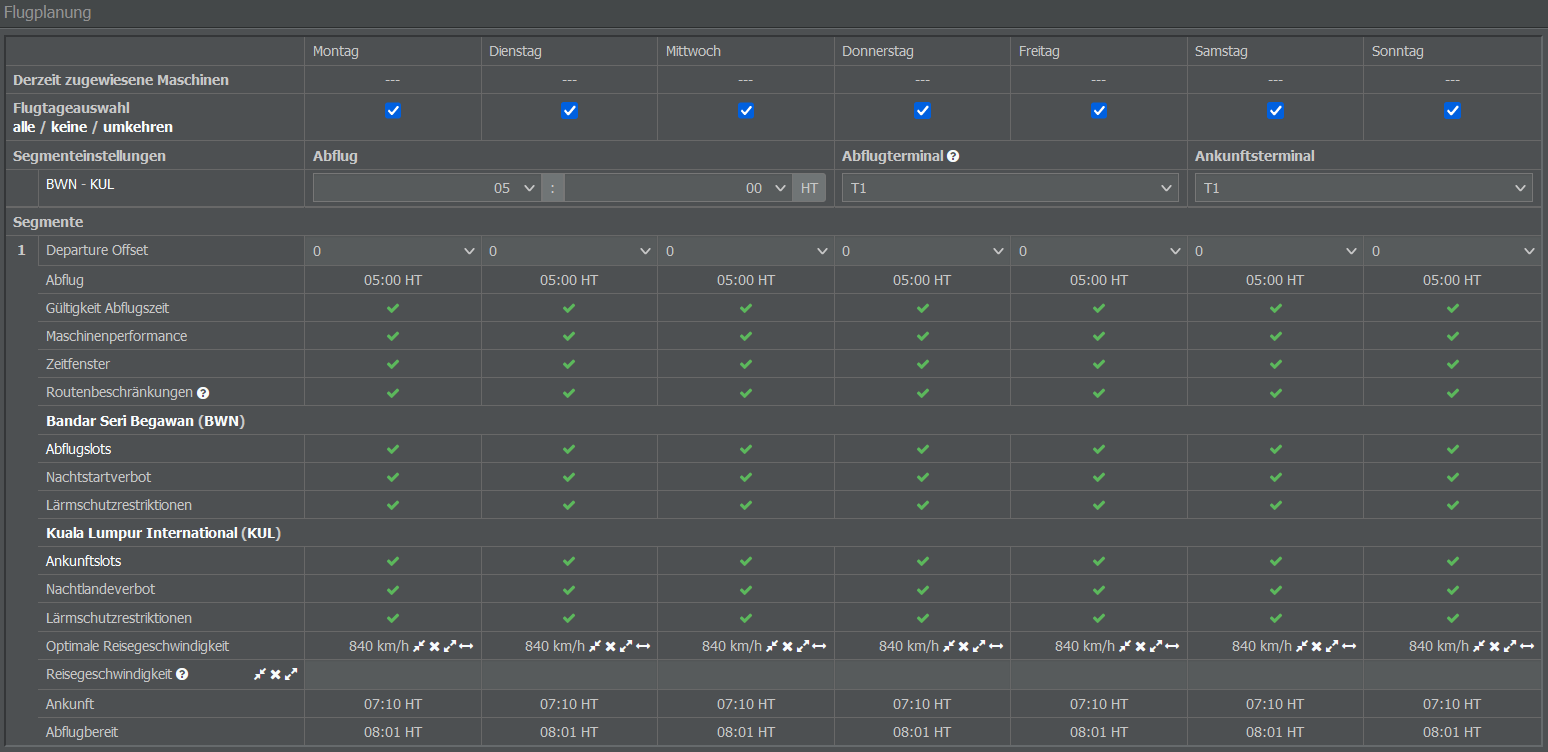Click the X speed icon for Montag
The height and width of the screenshot is (752, 1548).
click(x=435, y=646)
